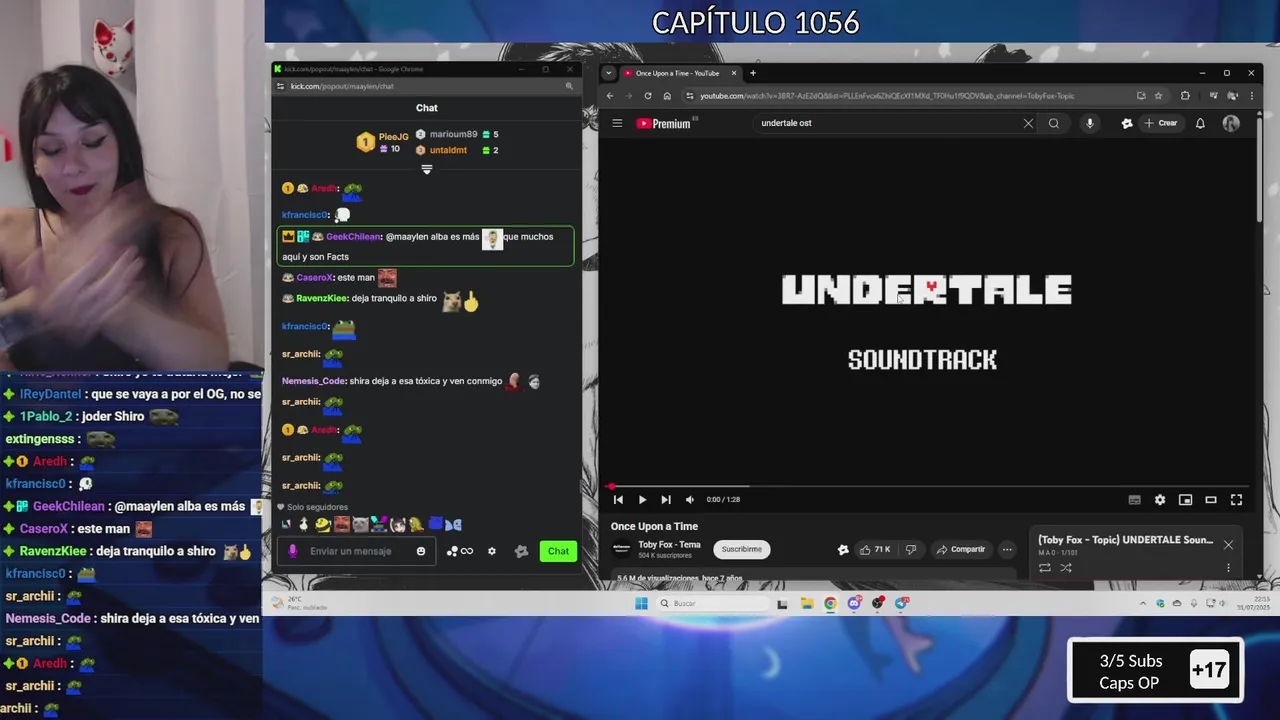
Task: Ask about the video with sparkle icon
Action: [843, 549]
